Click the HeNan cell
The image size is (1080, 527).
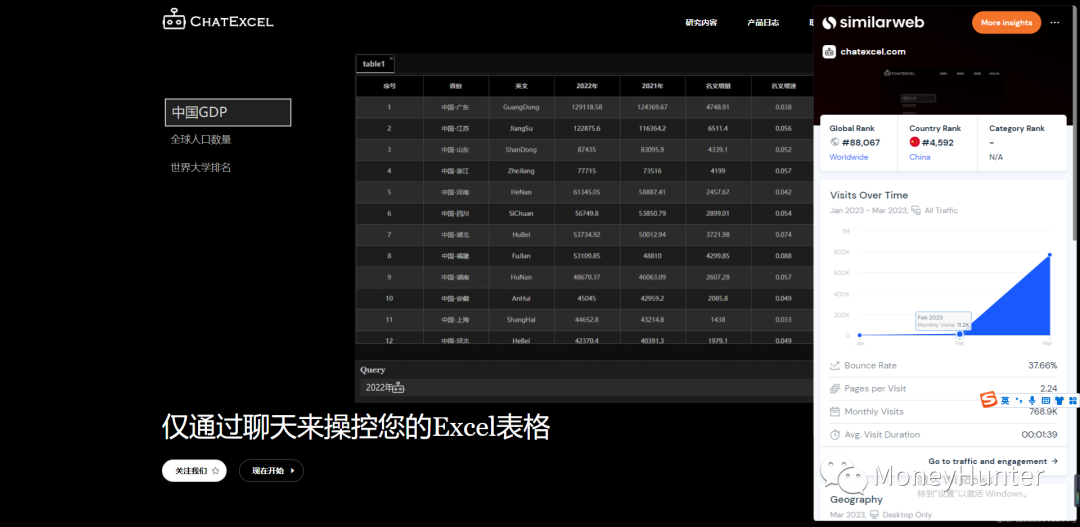pyautogui.click(x=521, y=192)
